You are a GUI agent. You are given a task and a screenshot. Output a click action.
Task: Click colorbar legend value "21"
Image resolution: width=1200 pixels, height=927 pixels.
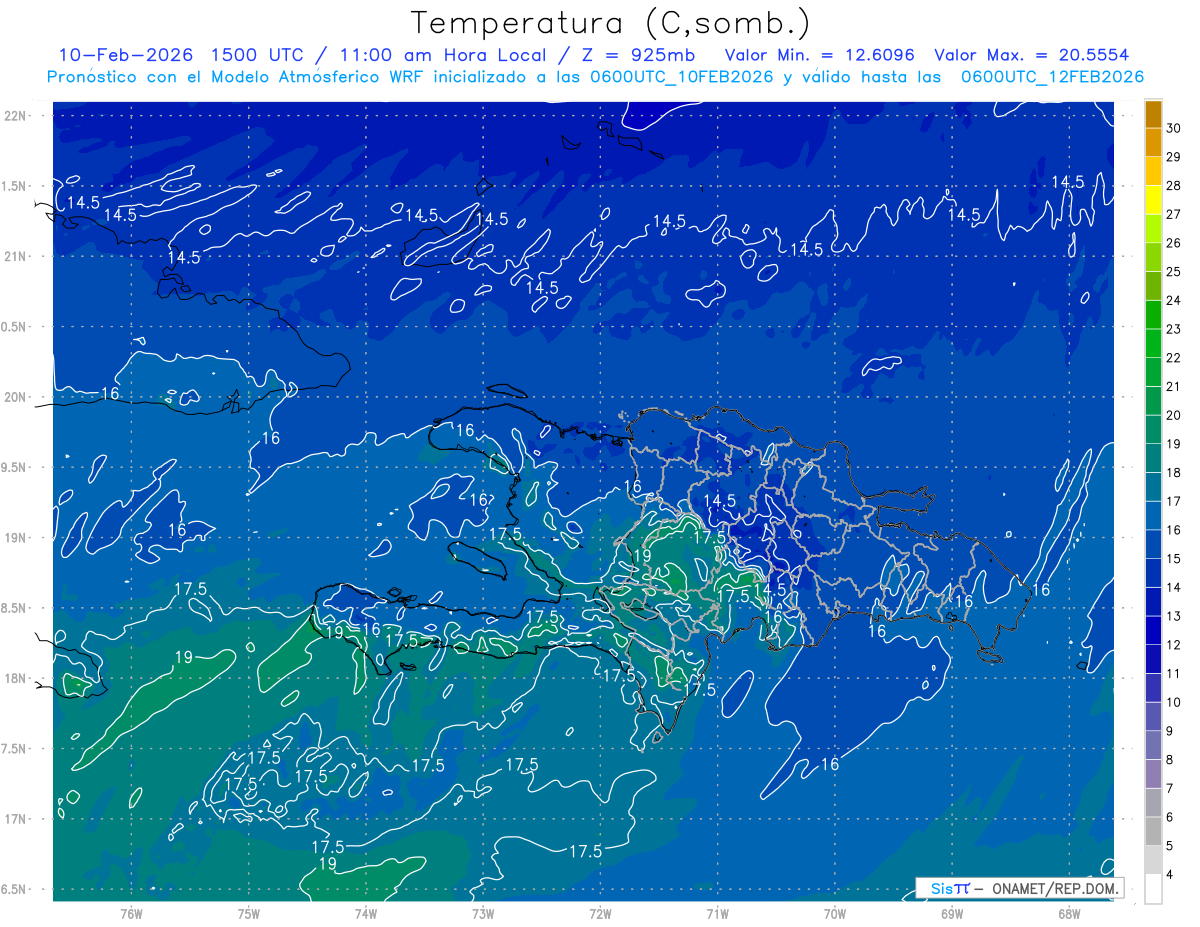pyautogui.click(x=1173, y=387)
